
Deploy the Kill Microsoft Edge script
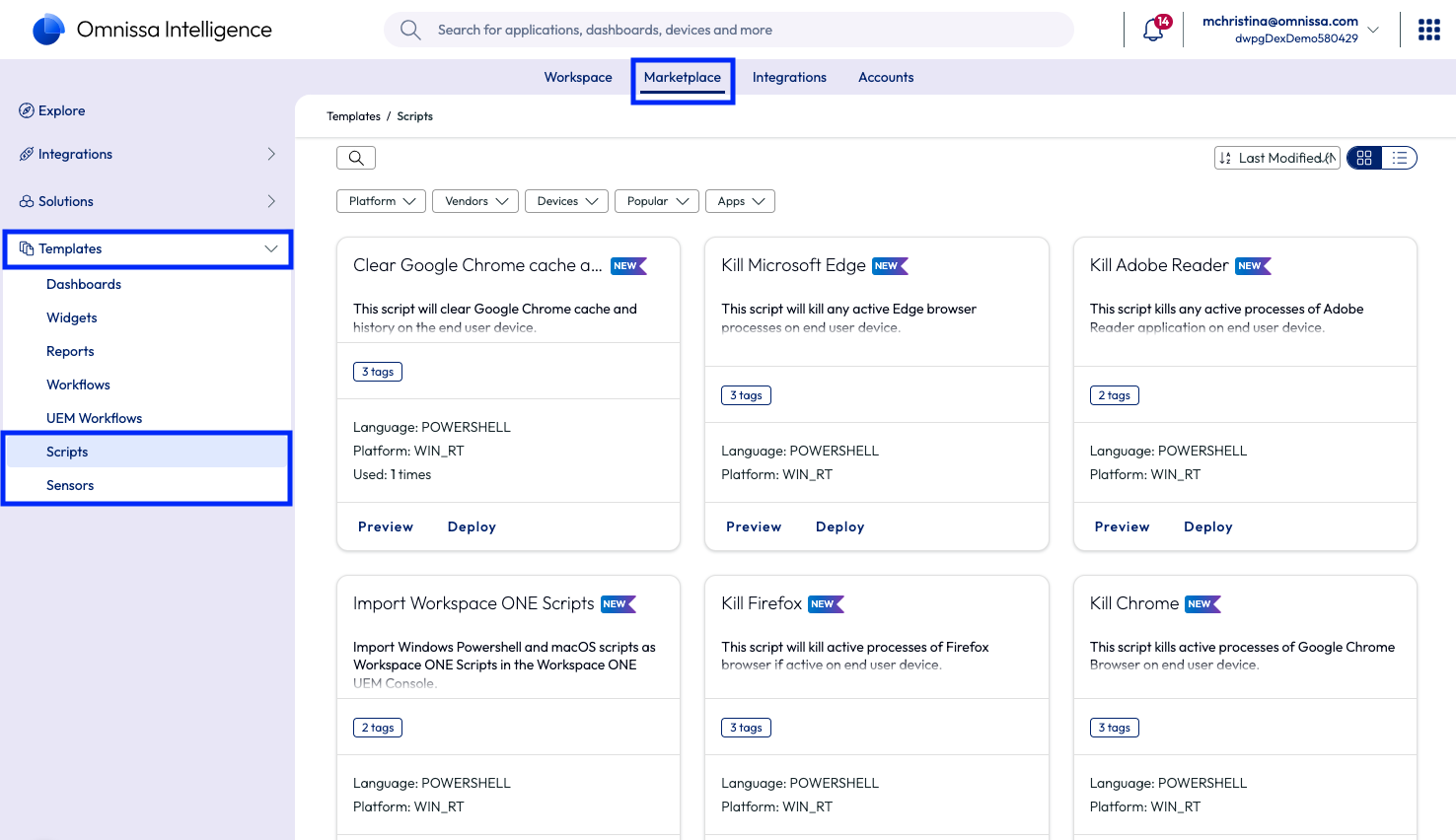pyautogui.click(x=839, y=526)
